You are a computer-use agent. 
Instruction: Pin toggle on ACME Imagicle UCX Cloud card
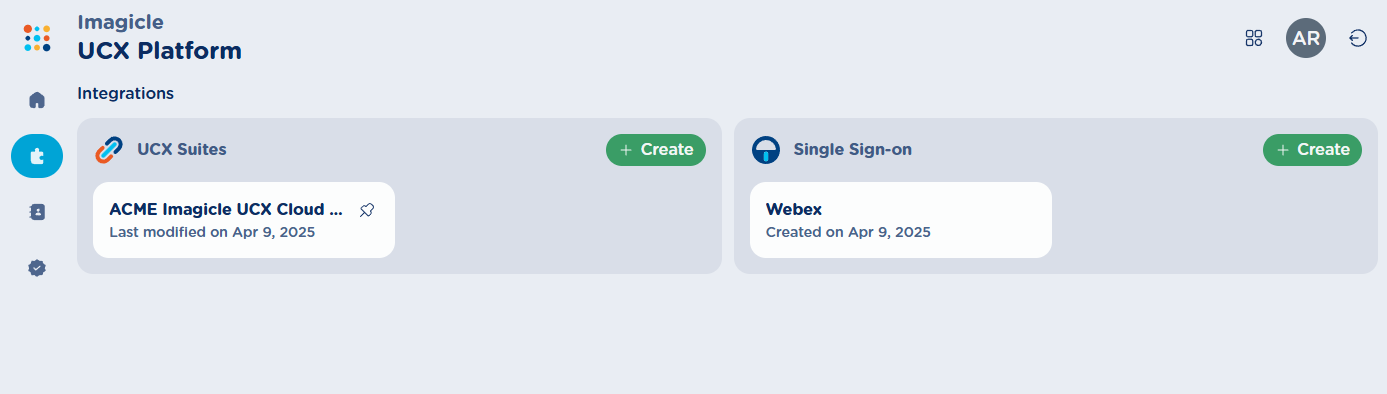[x=367, y=210]
